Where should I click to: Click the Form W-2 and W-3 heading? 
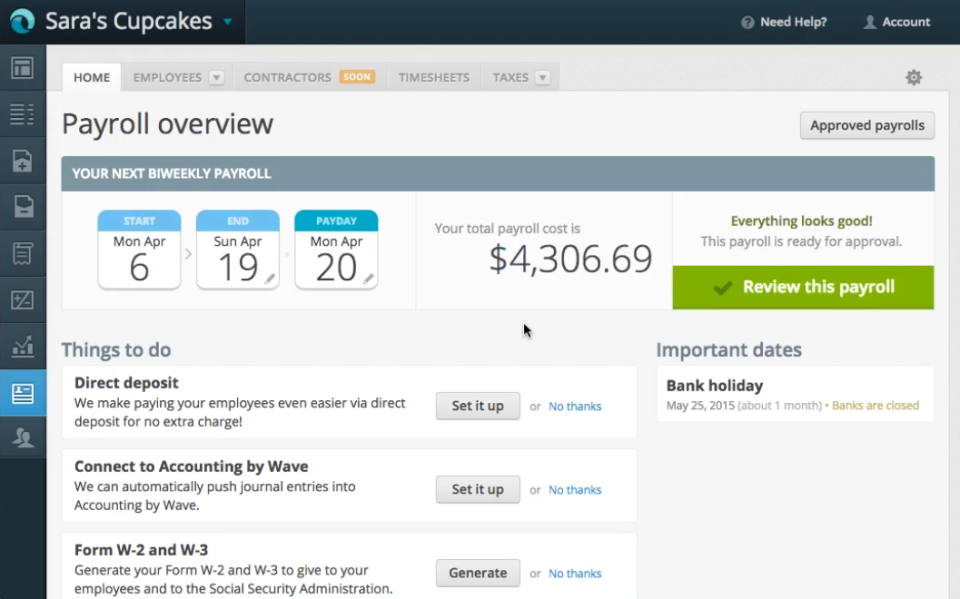[141, 550]
